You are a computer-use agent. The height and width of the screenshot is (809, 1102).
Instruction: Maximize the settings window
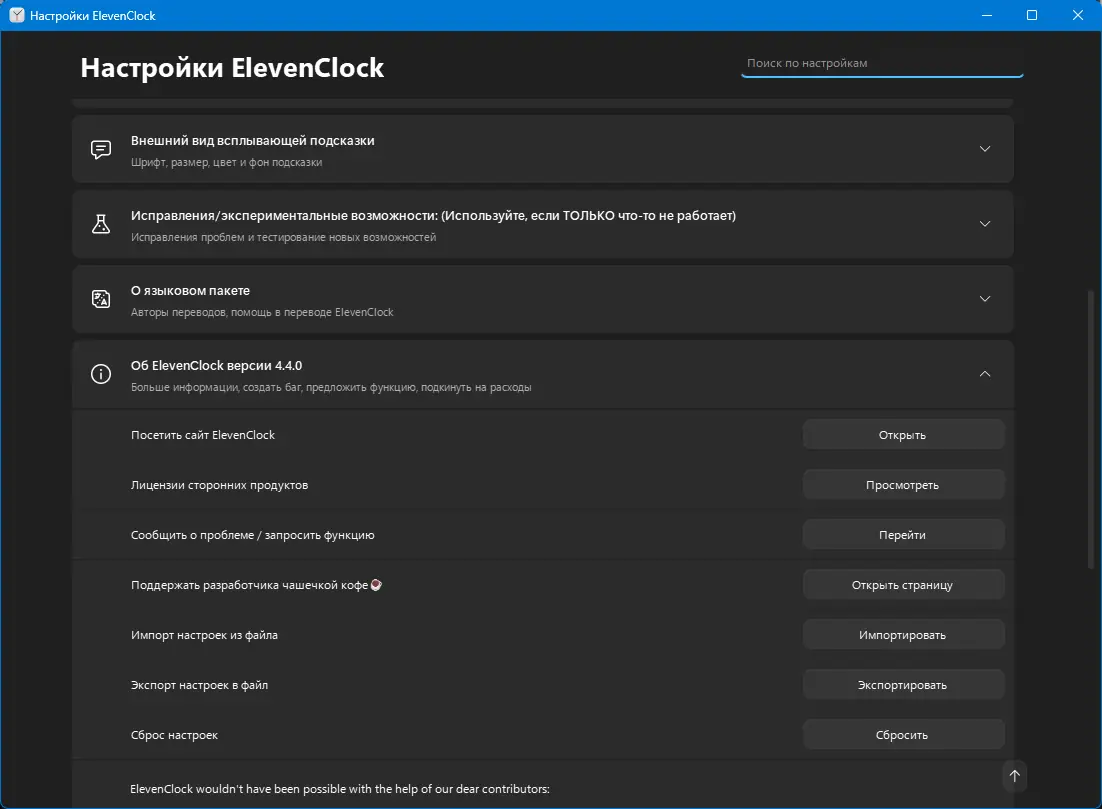pyautogui.click(x=1032, y=15)
